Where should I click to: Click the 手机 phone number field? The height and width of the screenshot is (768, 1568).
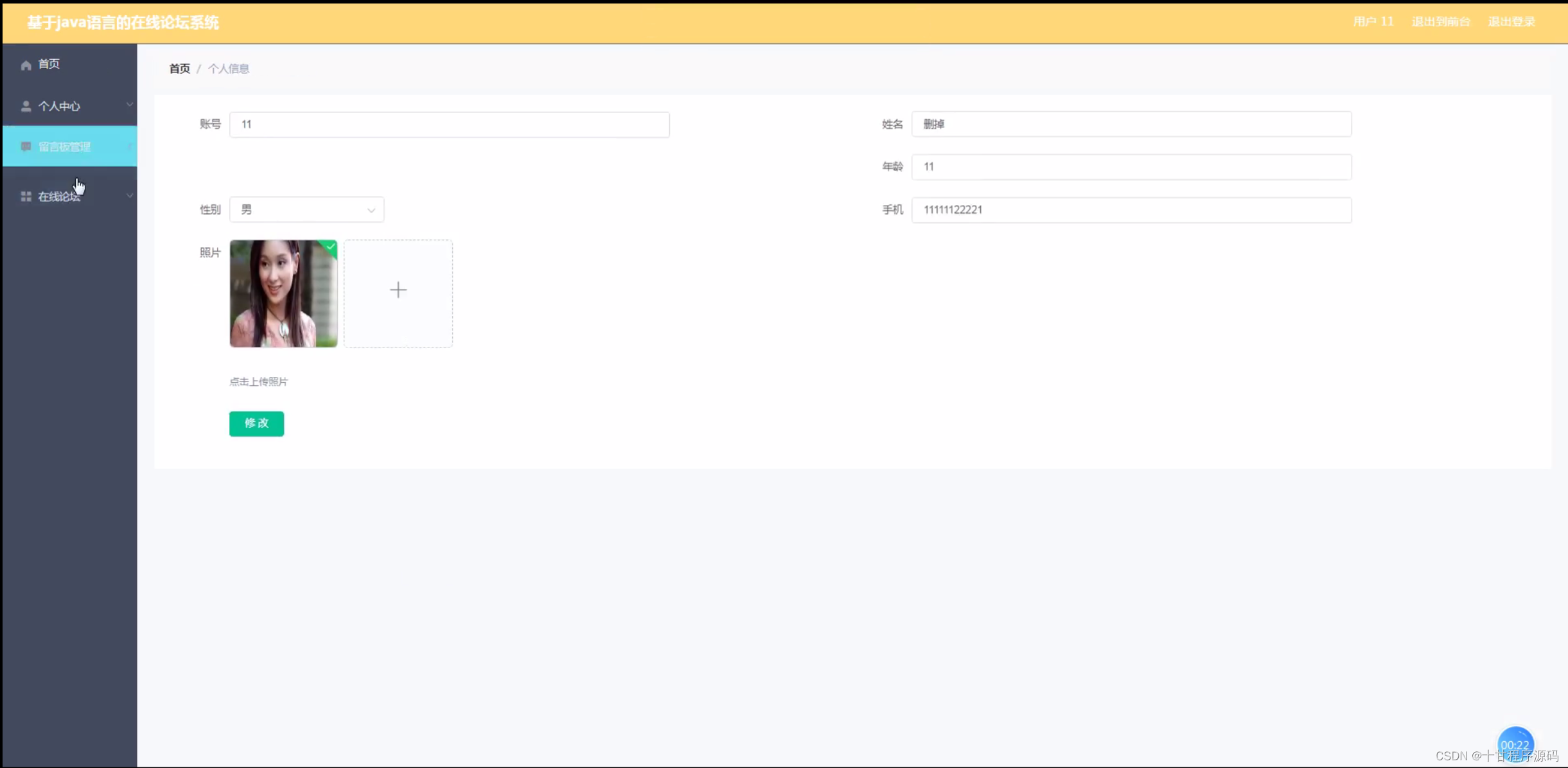click(1131, 209)
